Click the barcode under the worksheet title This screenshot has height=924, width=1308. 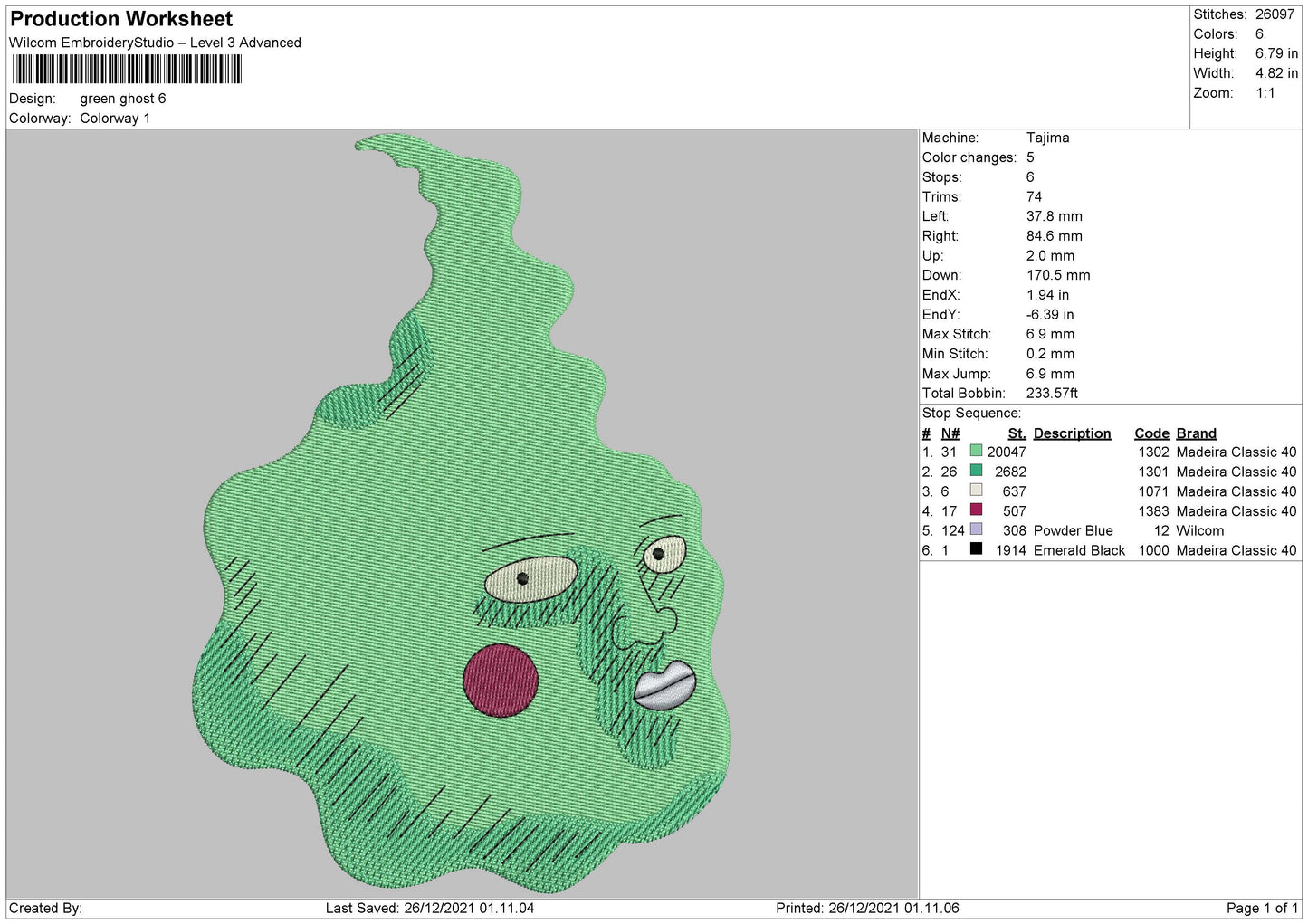[127, 70]
